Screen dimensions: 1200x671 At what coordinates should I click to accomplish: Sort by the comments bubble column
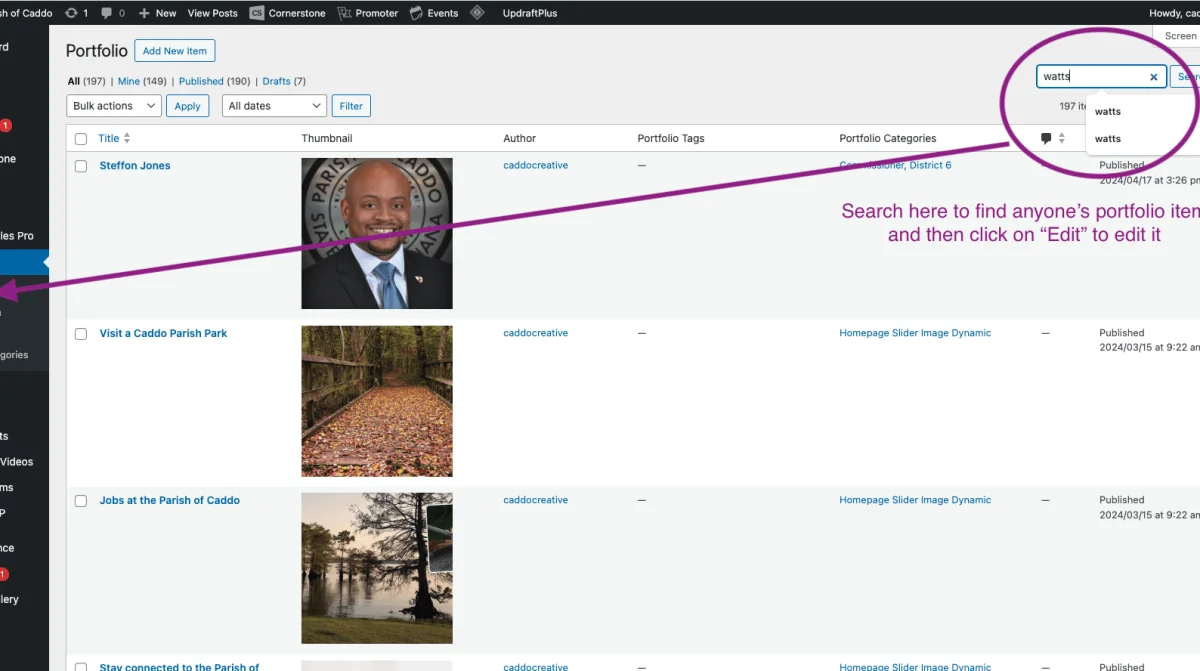(x=1047, y=139)
